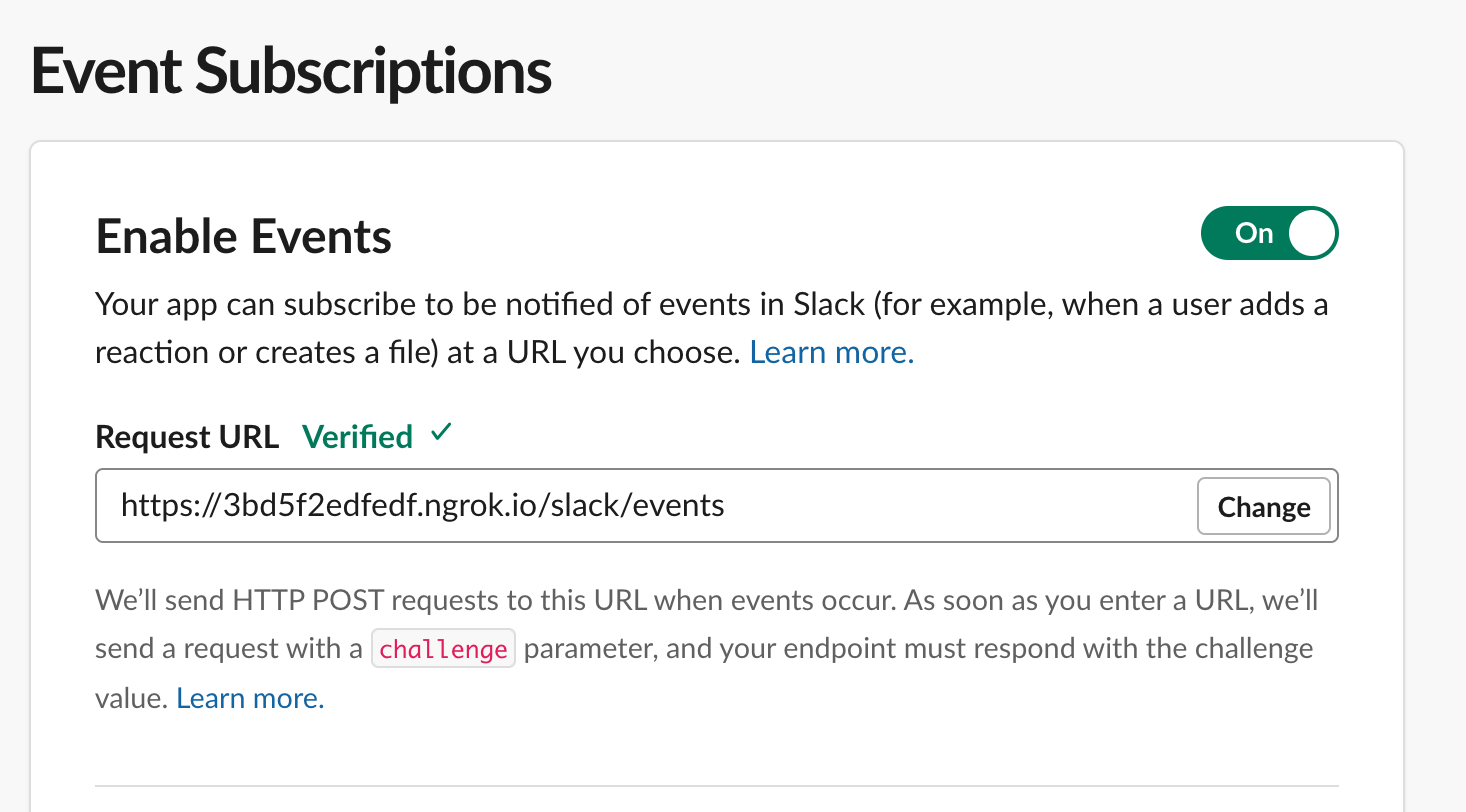The height and width of the screenshot is (812, 1466).
Task: Click inside the Request URL input field
Action: (900, 506)
